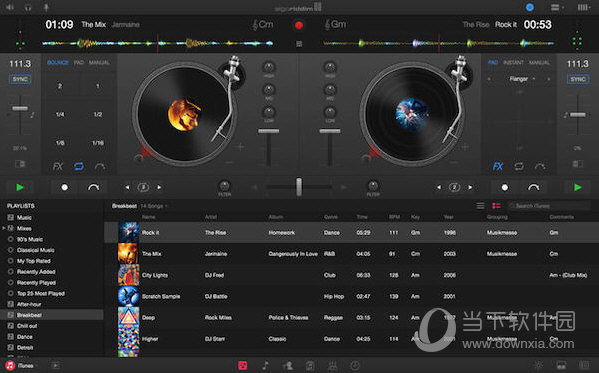Screen dimensions: 599x373
Task: Select PAD tab on right deck FX
Action: (x=493, y=62)
